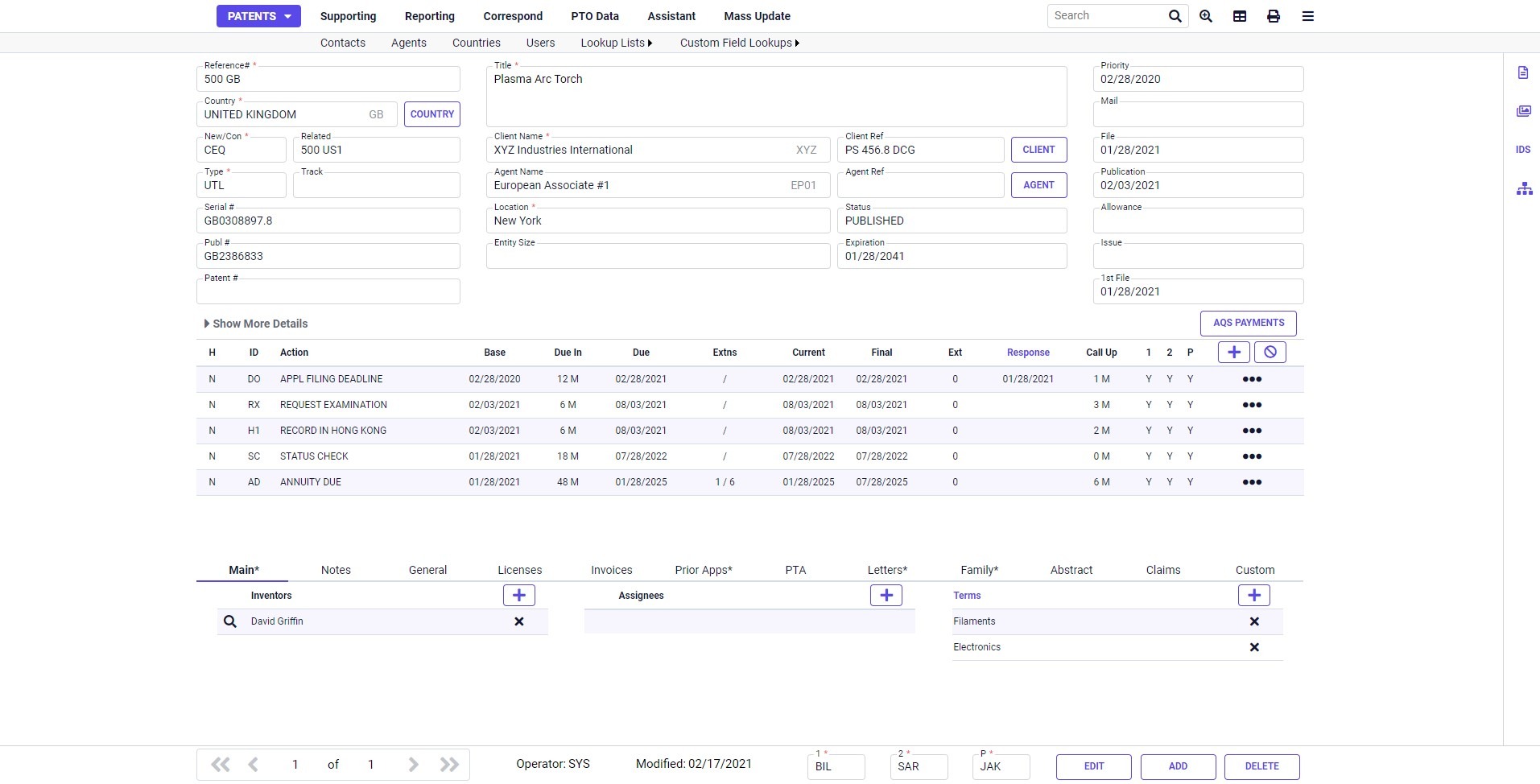1540x784 pixels.
Task: Expand Custom Field Lookups submenu
Action: [740, 43]
